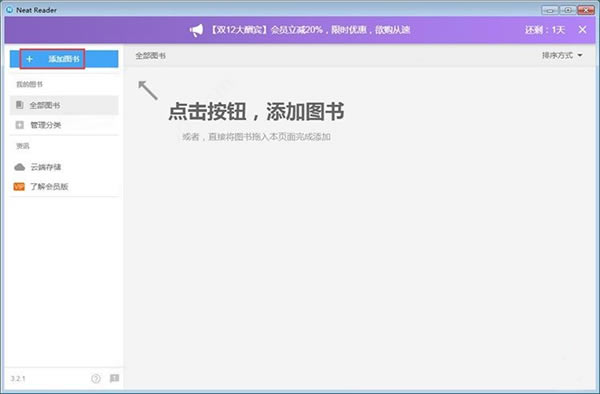Click the 添加图书 add book button
Screen dimensions: 600x394
[x=64, y=59]
